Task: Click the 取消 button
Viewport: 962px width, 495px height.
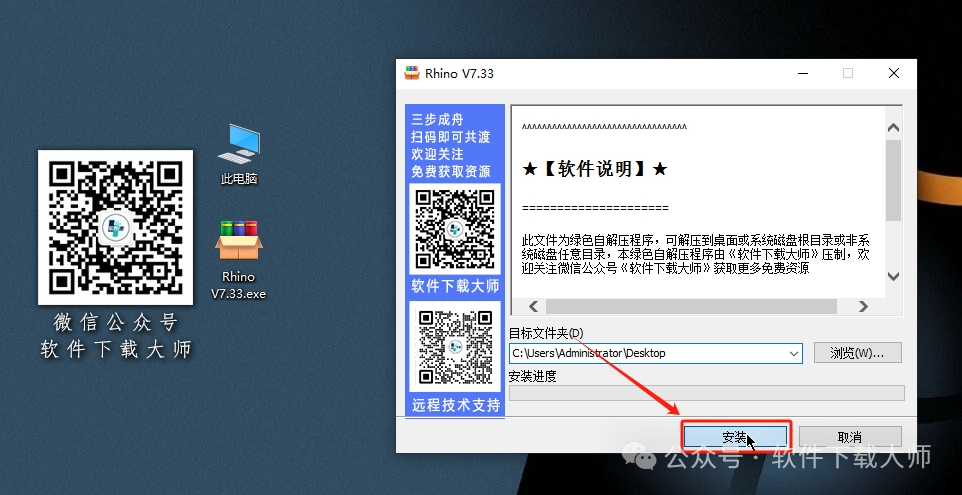Action: (x=850, y=437)
